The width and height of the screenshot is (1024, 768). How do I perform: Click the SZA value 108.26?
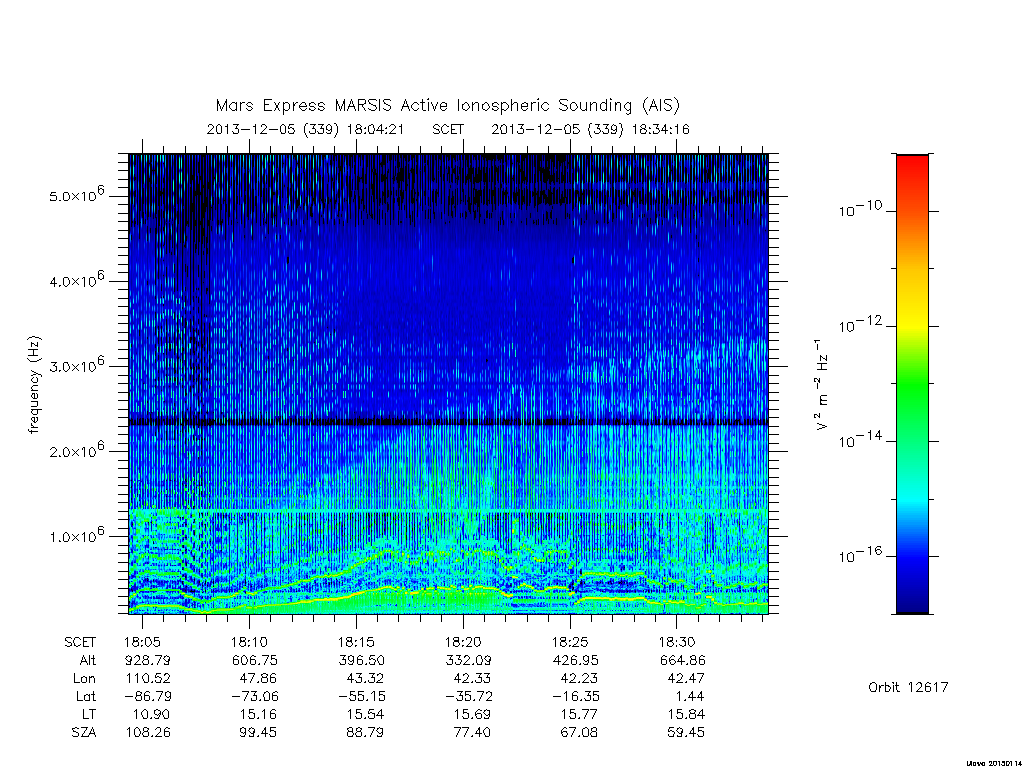pos(148,732)
